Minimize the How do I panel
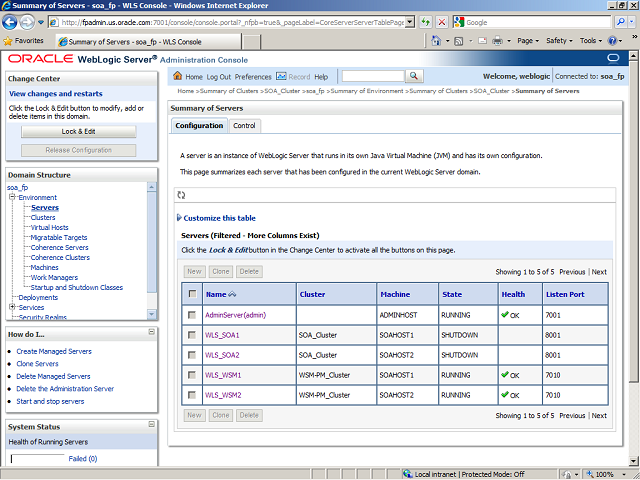The height and width of the screenshot is (480, 640). pyautogui.click(x=151, y=334)
